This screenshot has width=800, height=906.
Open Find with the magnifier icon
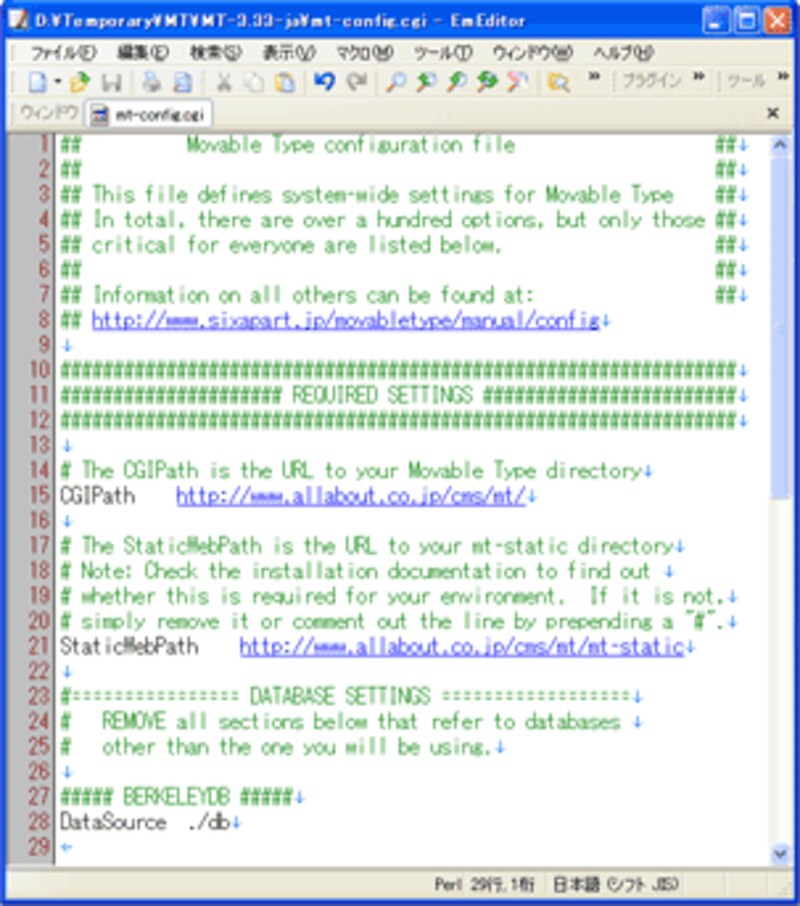pos(396,82)
